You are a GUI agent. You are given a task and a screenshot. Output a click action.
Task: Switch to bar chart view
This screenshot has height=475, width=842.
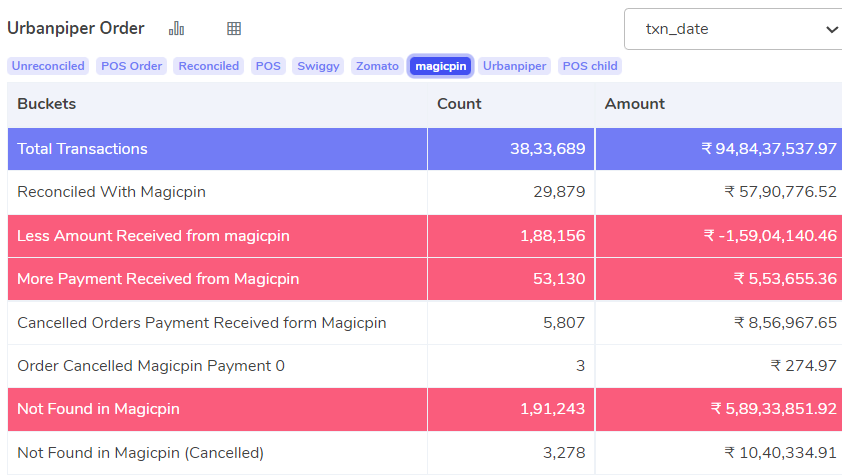176,28
